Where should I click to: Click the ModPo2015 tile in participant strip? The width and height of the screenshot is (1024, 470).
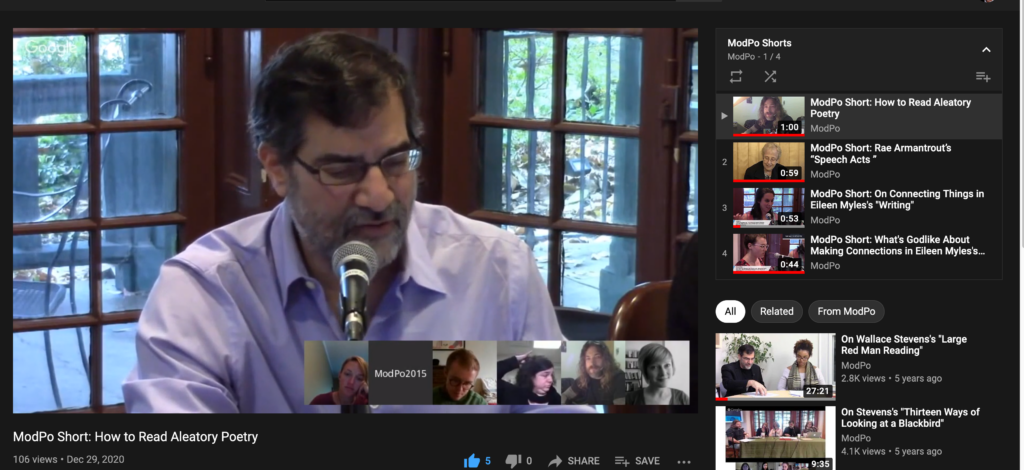(400, 373)
